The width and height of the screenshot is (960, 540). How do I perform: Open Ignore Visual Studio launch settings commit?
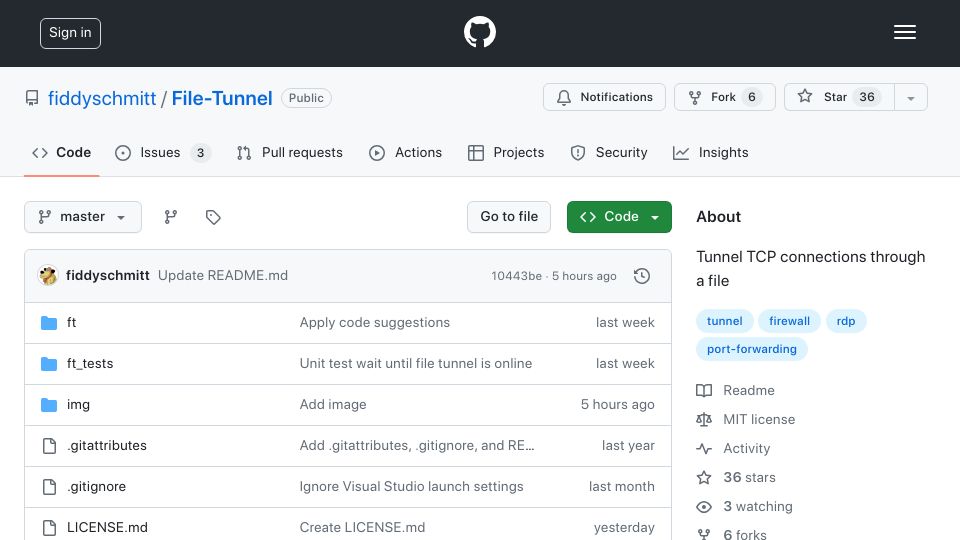point(411,487)
